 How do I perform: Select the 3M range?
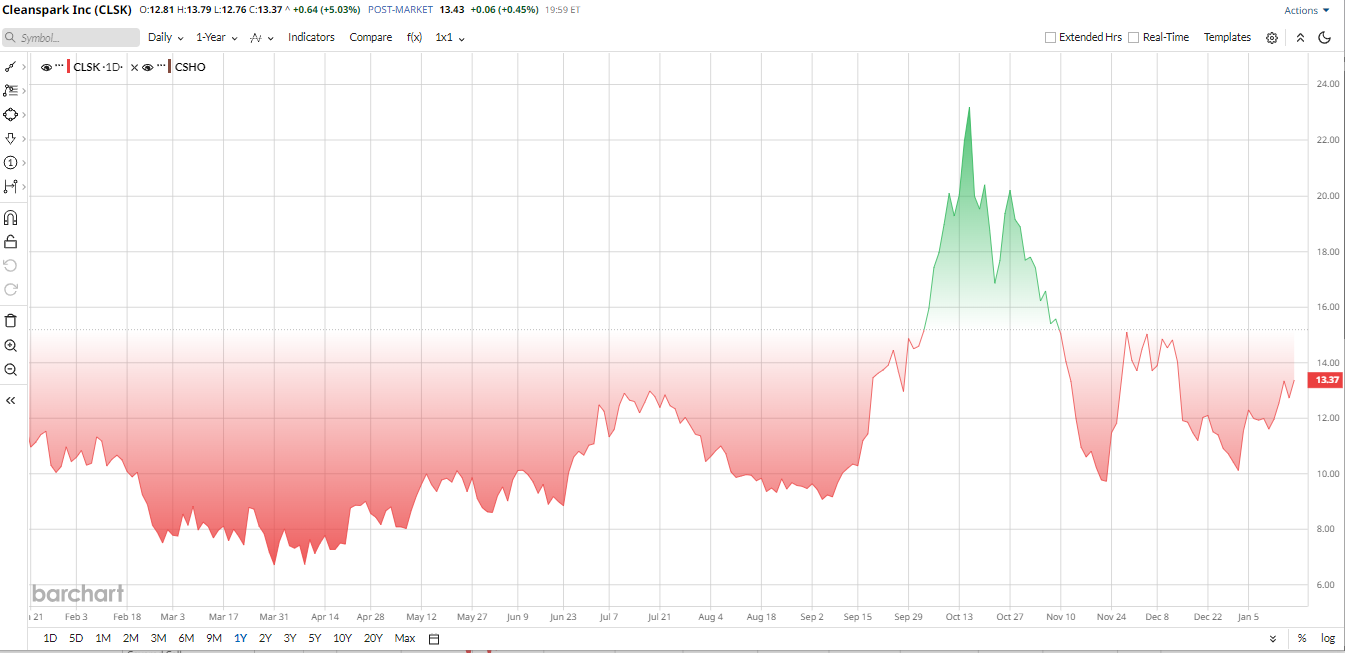point(158,639)
